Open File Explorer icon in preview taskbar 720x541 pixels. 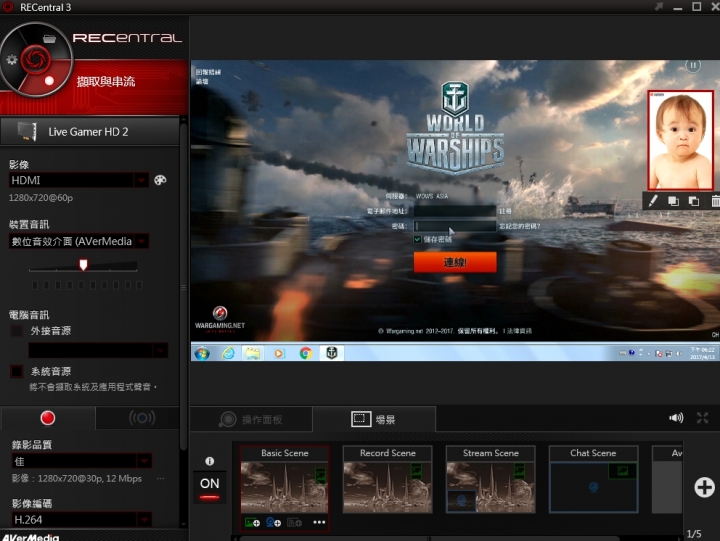coord(253,353)
